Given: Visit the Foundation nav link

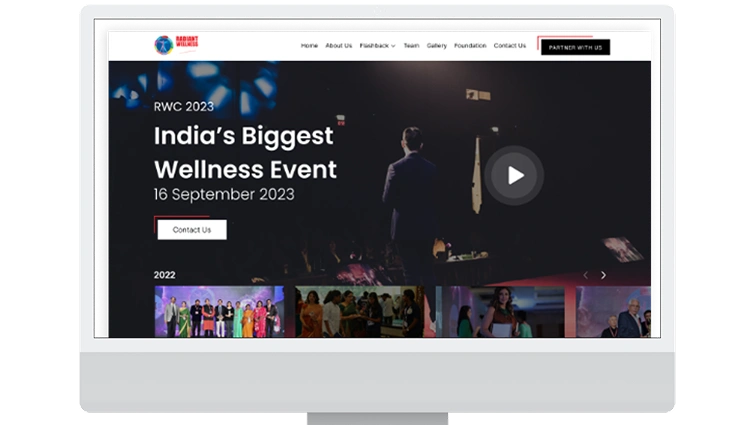Looking at the screenshot, I should [x=470, y=46].
